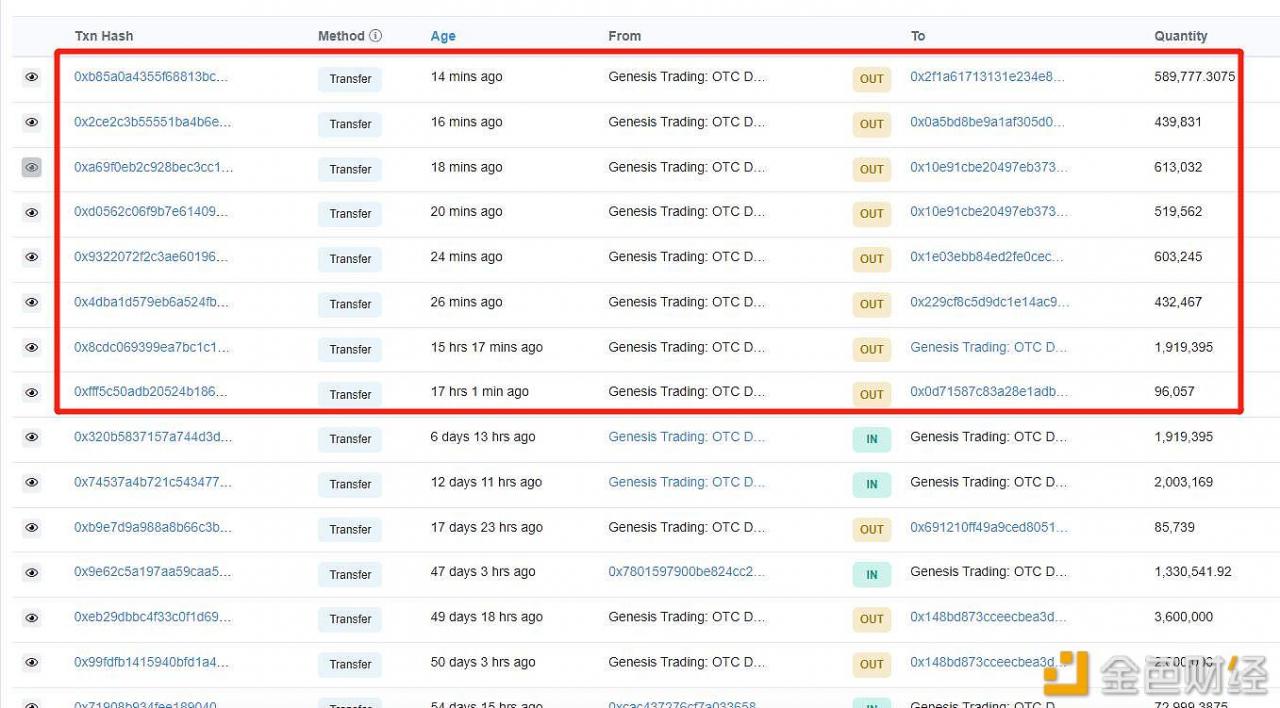
Task: Click the info icon next to Method
Action: coord(375,36)
